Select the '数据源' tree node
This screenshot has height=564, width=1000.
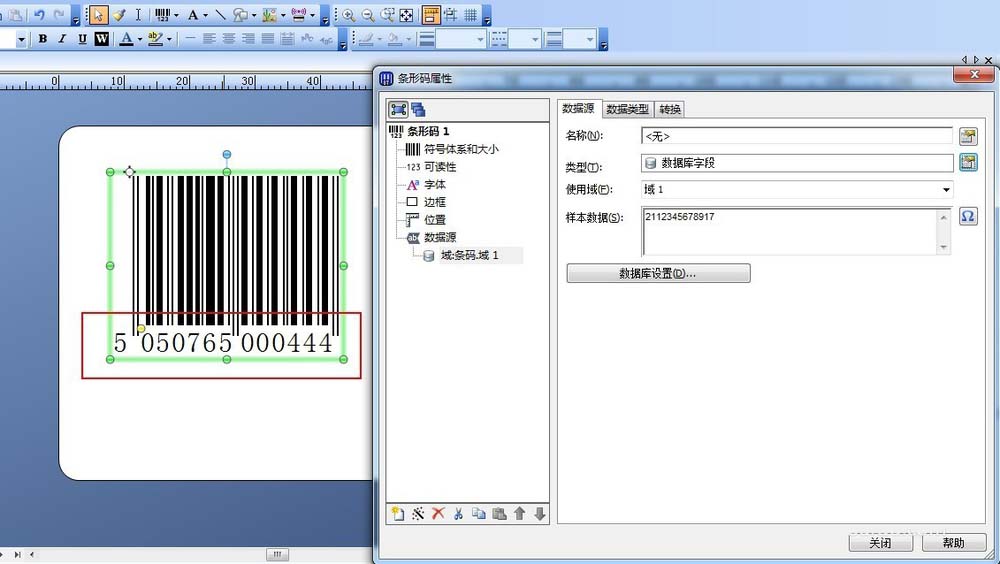tap(440, 237)
